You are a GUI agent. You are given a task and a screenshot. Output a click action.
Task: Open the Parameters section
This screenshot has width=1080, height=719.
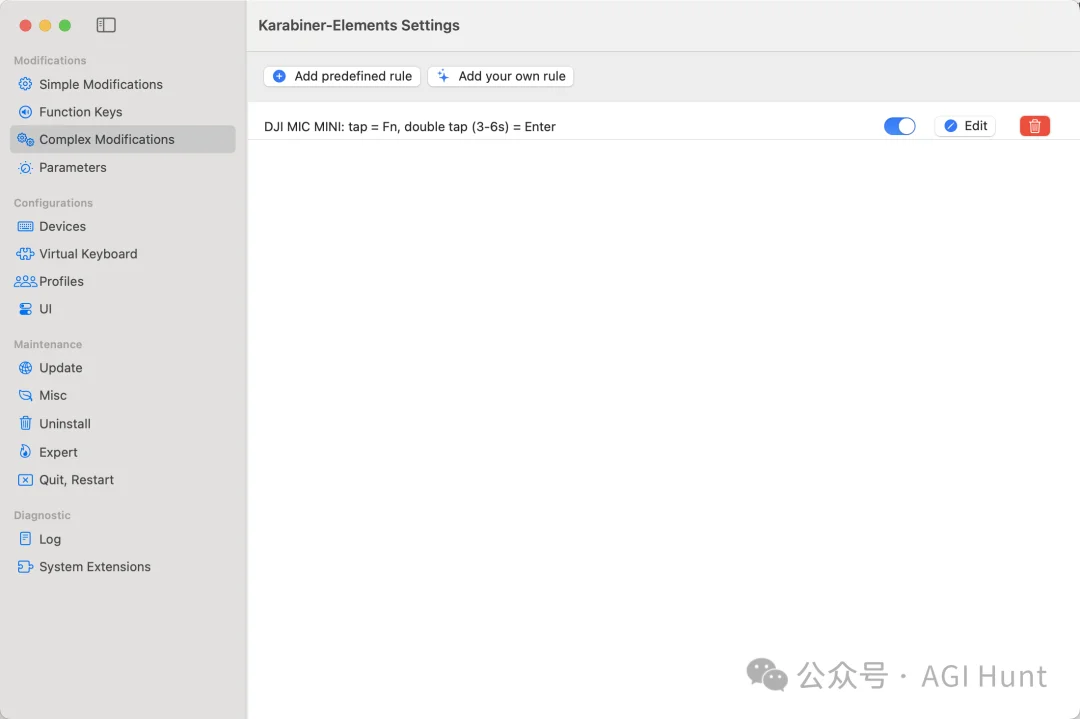tap(72, 167)
